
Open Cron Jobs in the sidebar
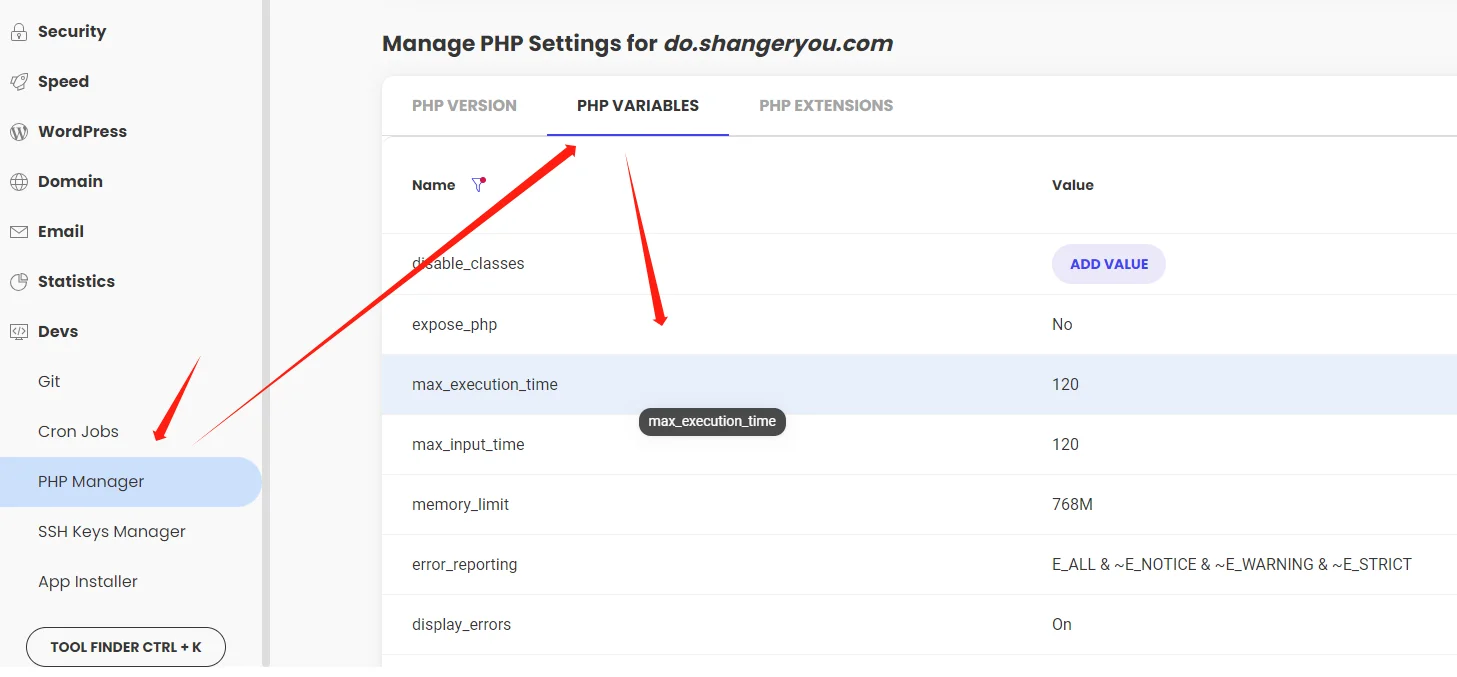(78, 432)
